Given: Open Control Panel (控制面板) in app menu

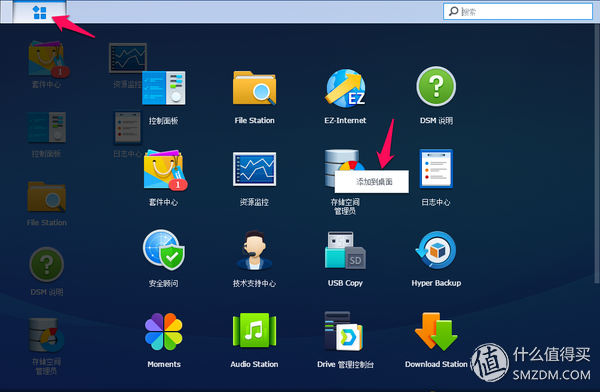Looking at the screenshot, I should click(164, 88).
